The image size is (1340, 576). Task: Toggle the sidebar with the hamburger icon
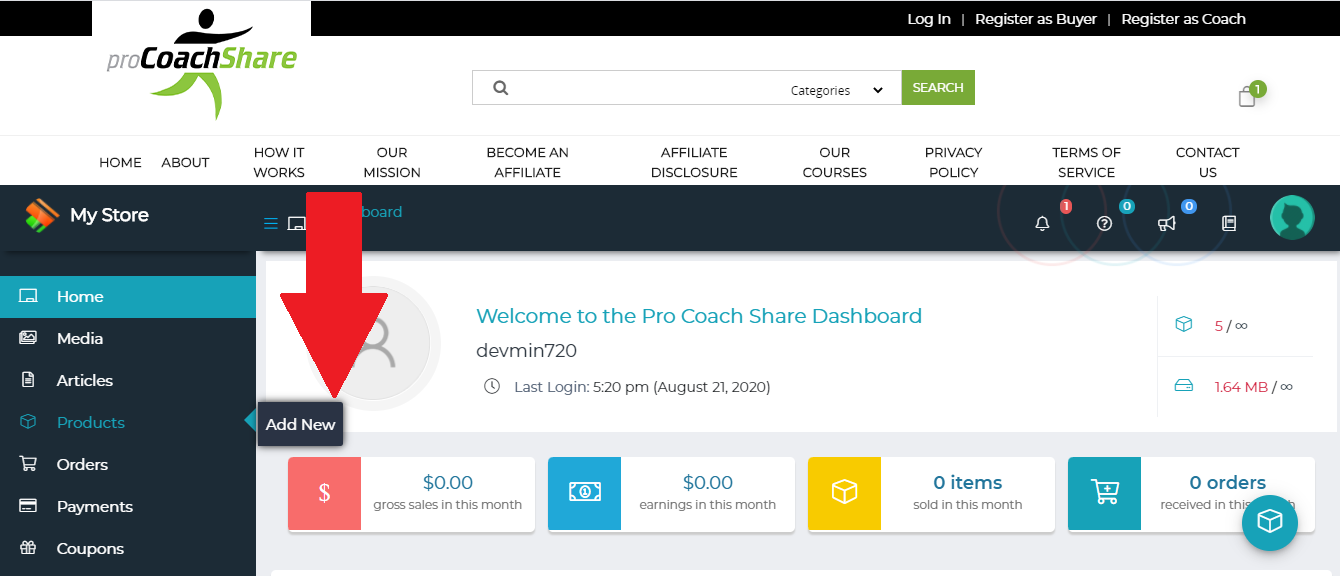[x=270, y=223]
